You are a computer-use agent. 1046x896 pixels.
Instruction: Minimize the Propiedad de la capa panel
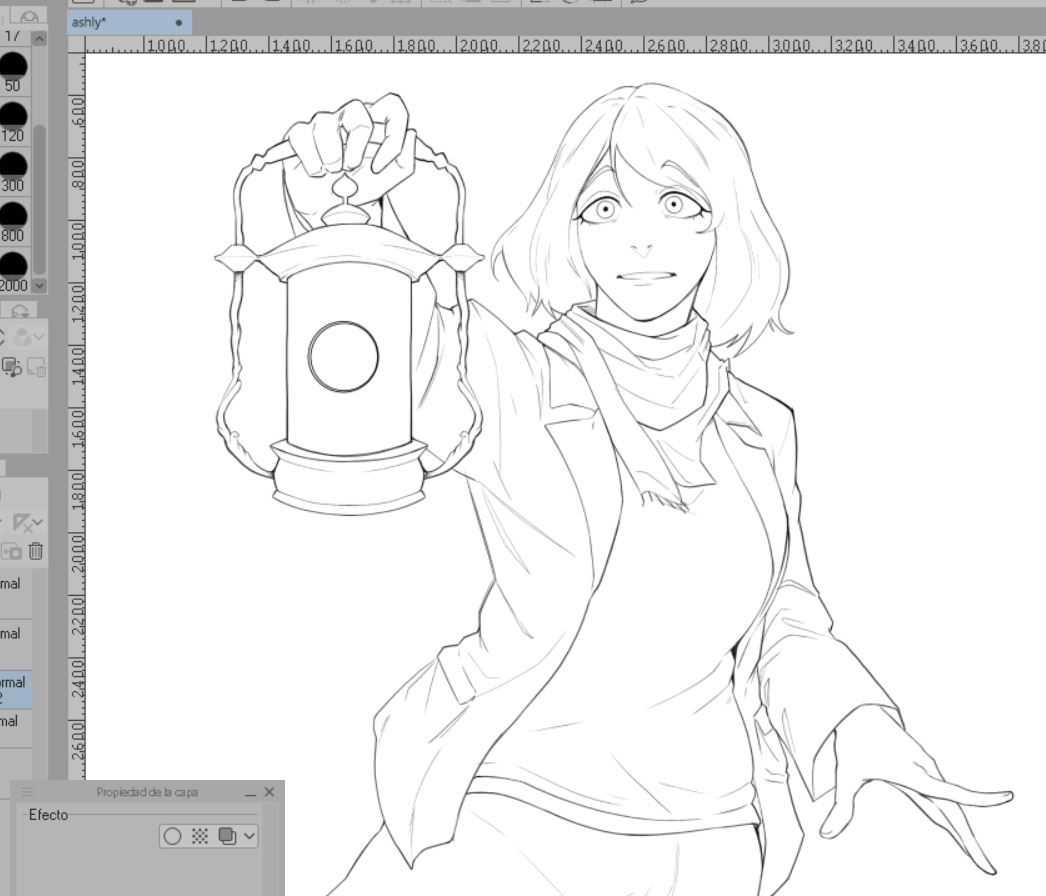pyautogui.click(x=250, y=793)
